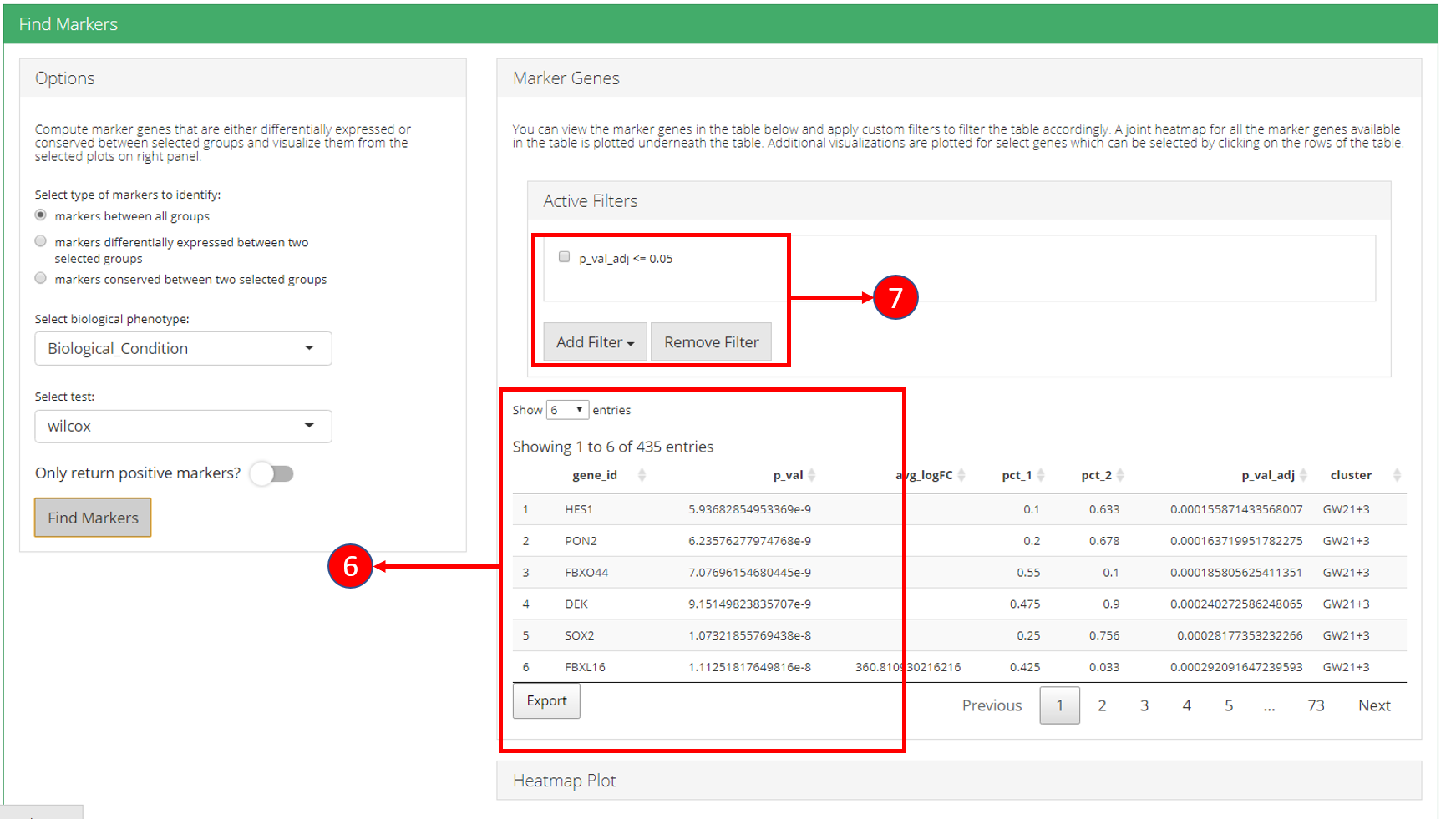Open the Add Filter dropdown
The image size is (1456, 819).
[x=595, y=342]
